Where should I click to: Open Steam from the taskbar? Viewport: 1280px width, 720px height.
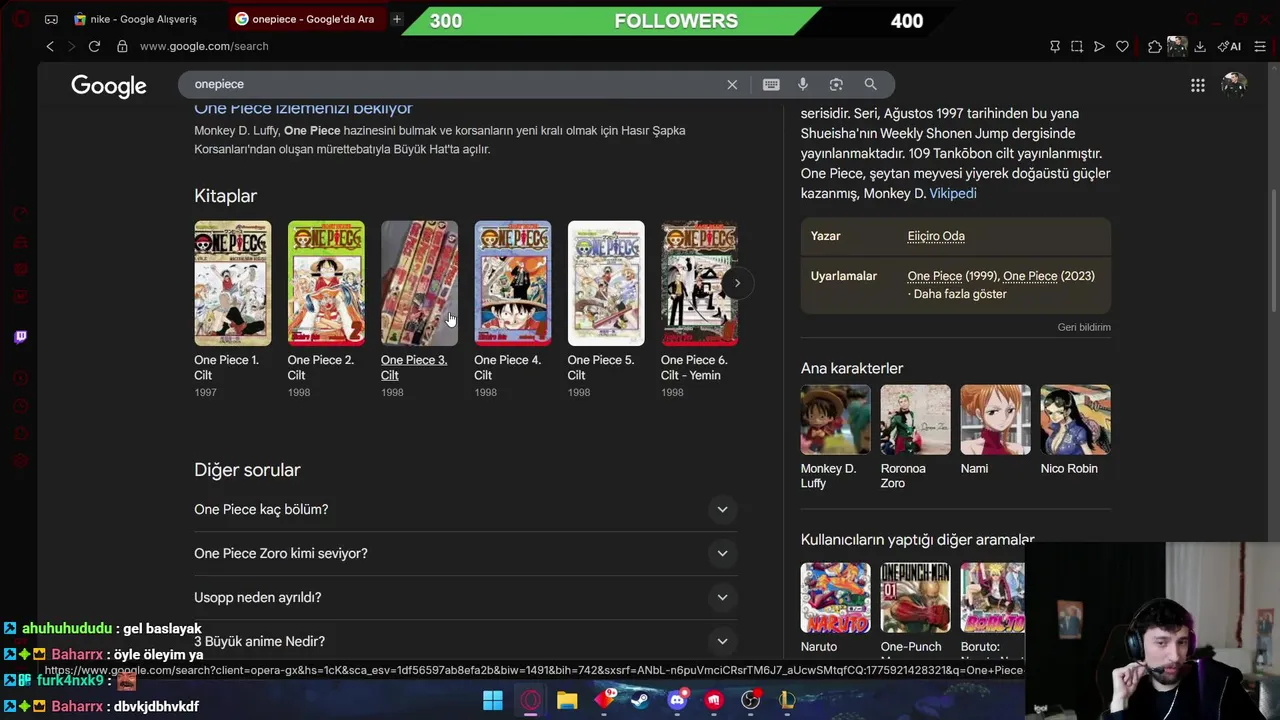click(640, 701)
